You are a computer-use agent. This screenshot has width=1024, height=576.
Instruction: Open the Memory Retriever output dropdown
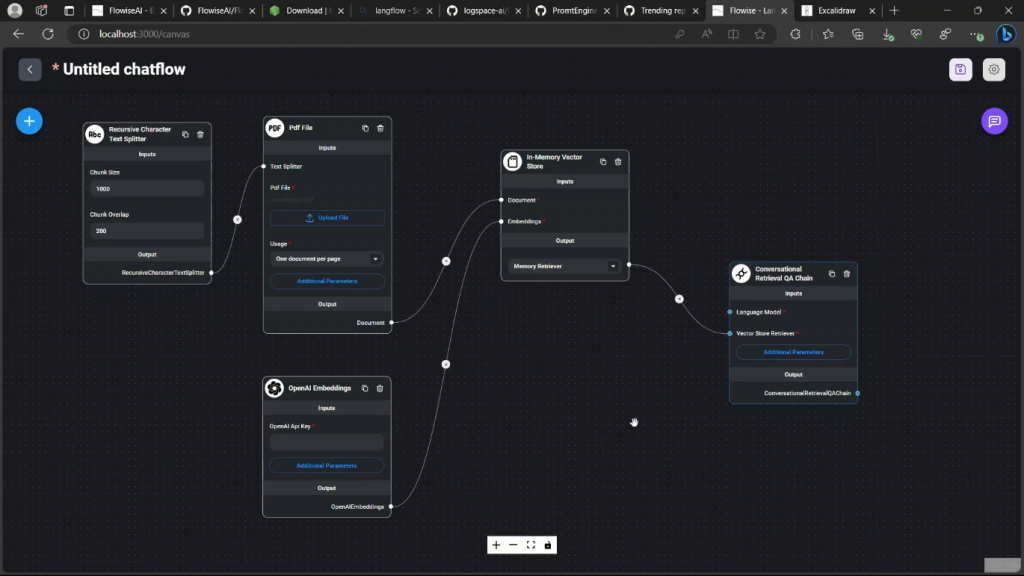[x=564, y=266]
